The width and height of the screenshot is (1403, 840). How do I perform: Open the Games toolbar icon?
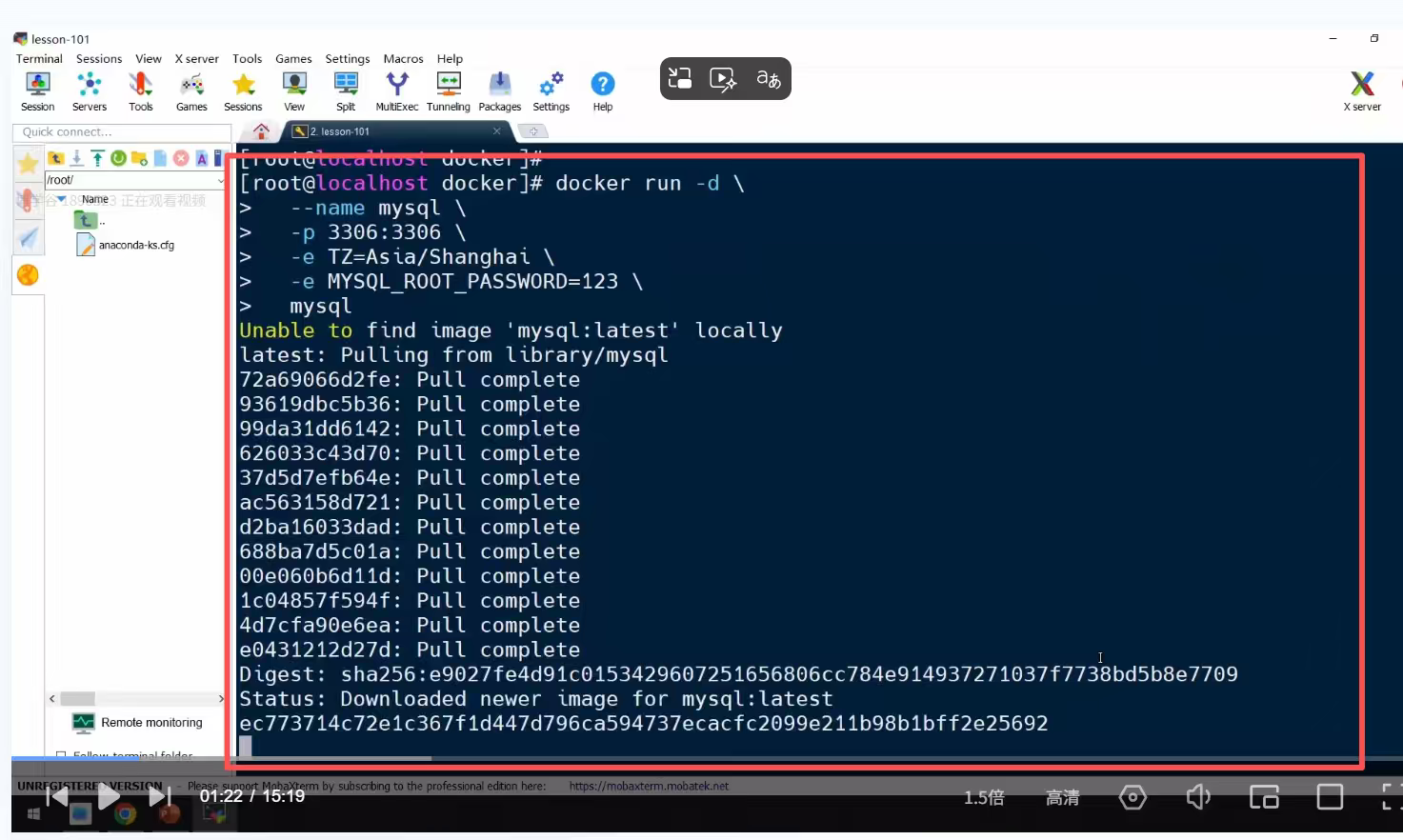(x=191, y=92)
